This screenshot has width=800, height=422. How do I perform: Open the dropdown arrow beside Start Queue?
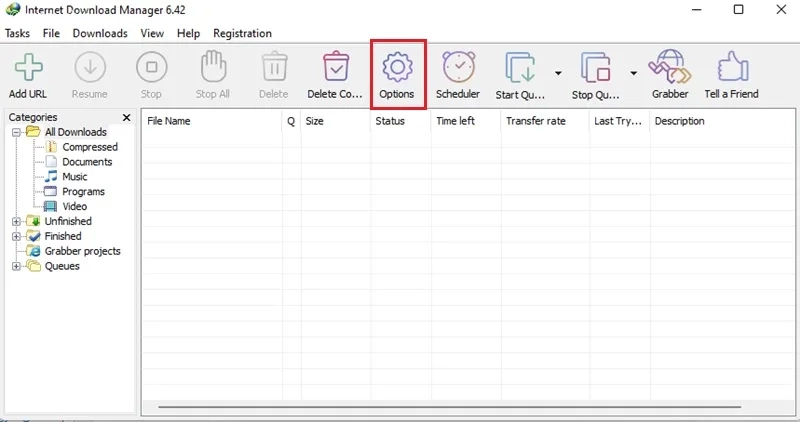(x=558, y=73)
